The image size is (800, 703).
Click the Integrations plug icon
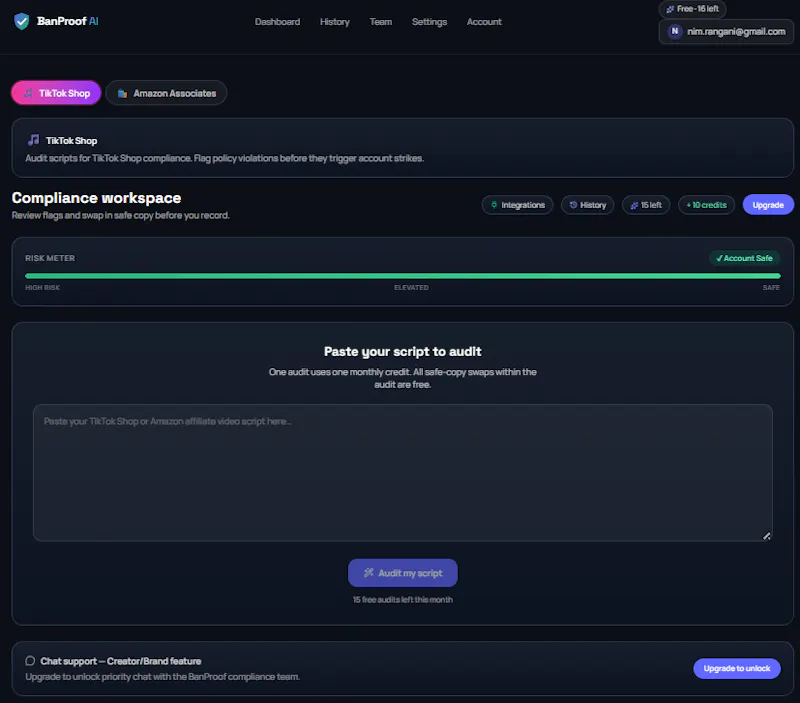494,205
